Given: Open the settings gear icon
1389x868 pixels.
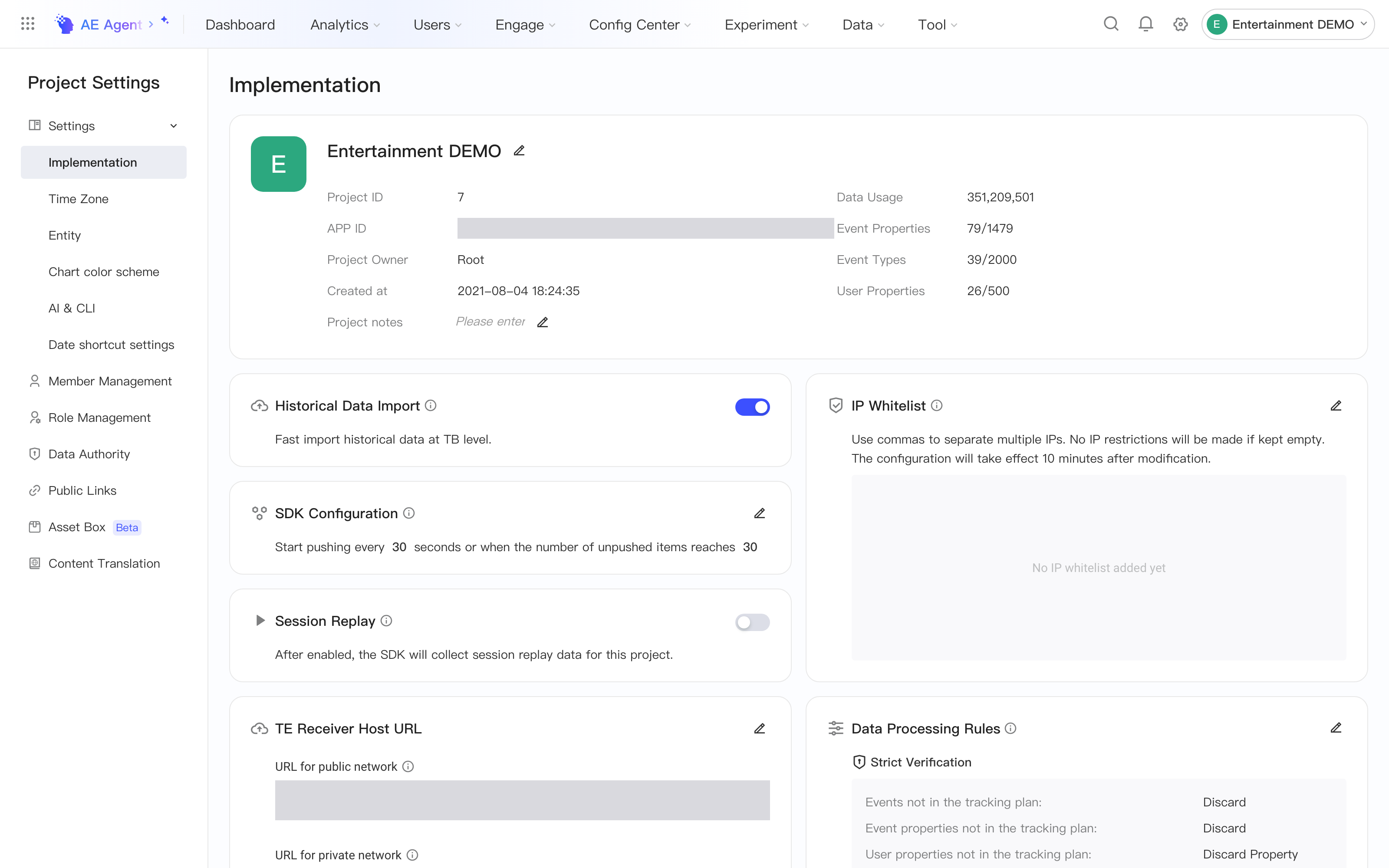Looking at the screenshot, I should [1180, 24].
